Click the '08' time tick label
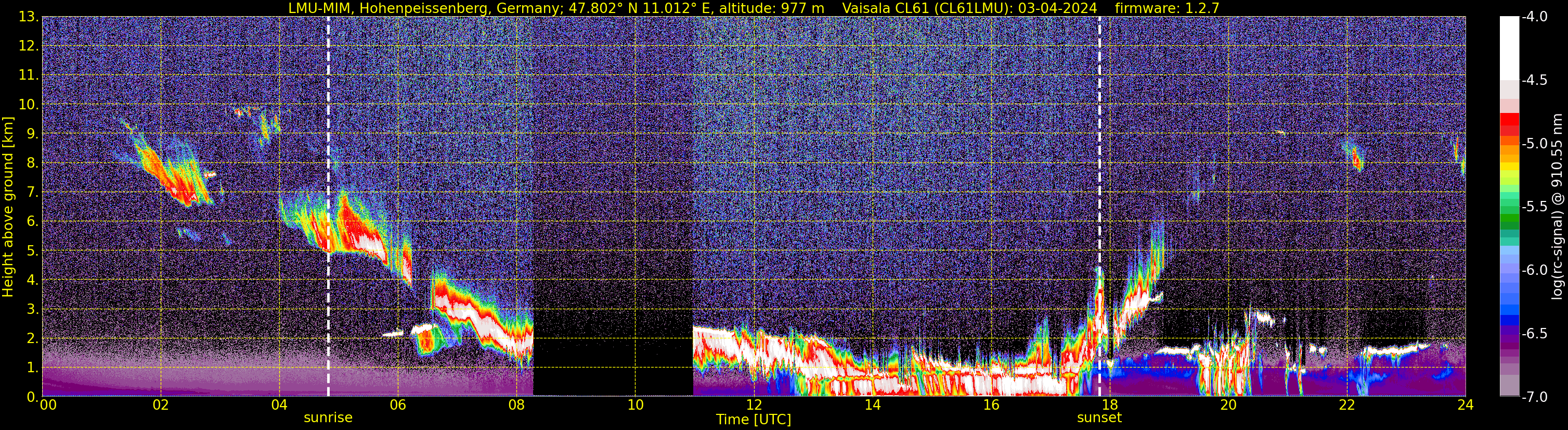This screenshot has width=1568, height=430. (x=516, y=405)
